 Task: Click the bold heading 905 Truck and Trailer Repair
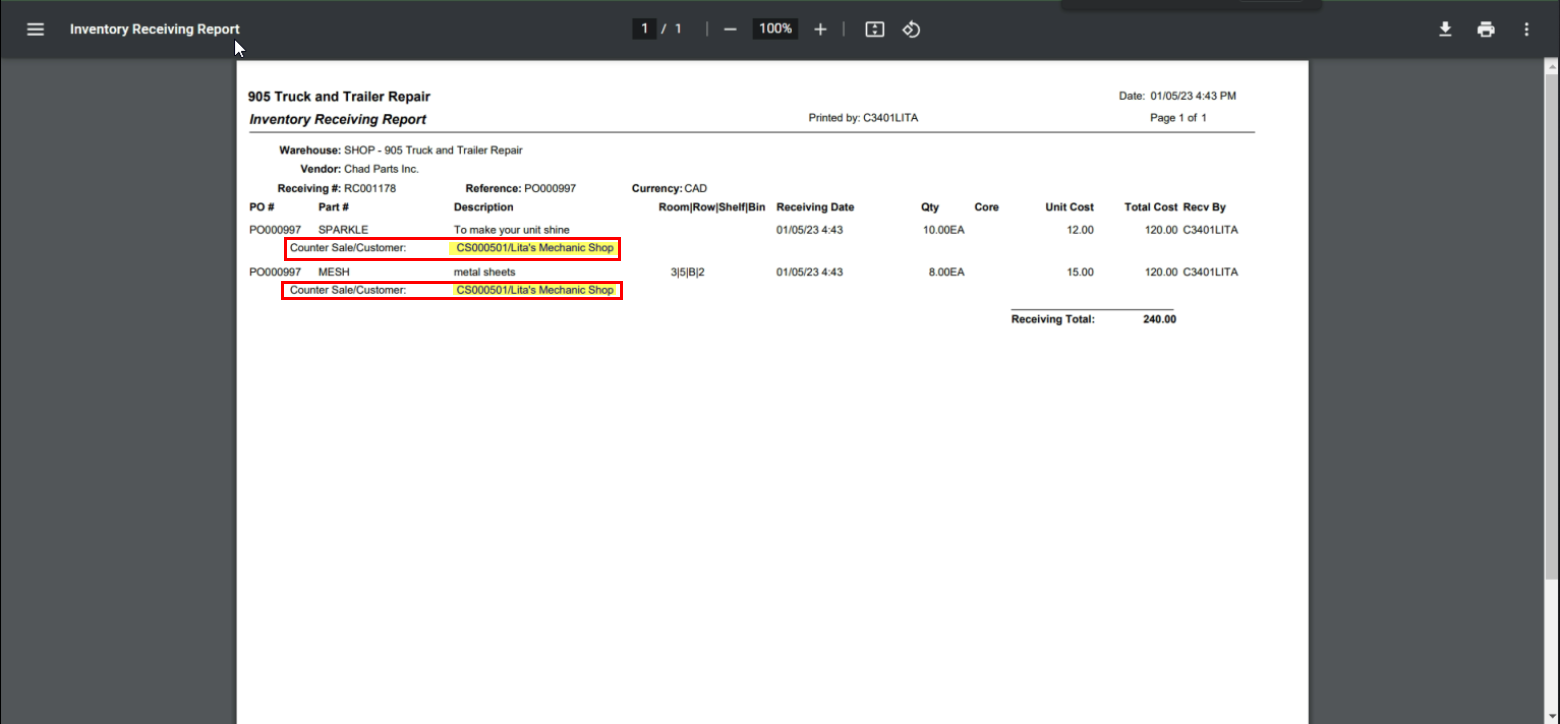340,97
